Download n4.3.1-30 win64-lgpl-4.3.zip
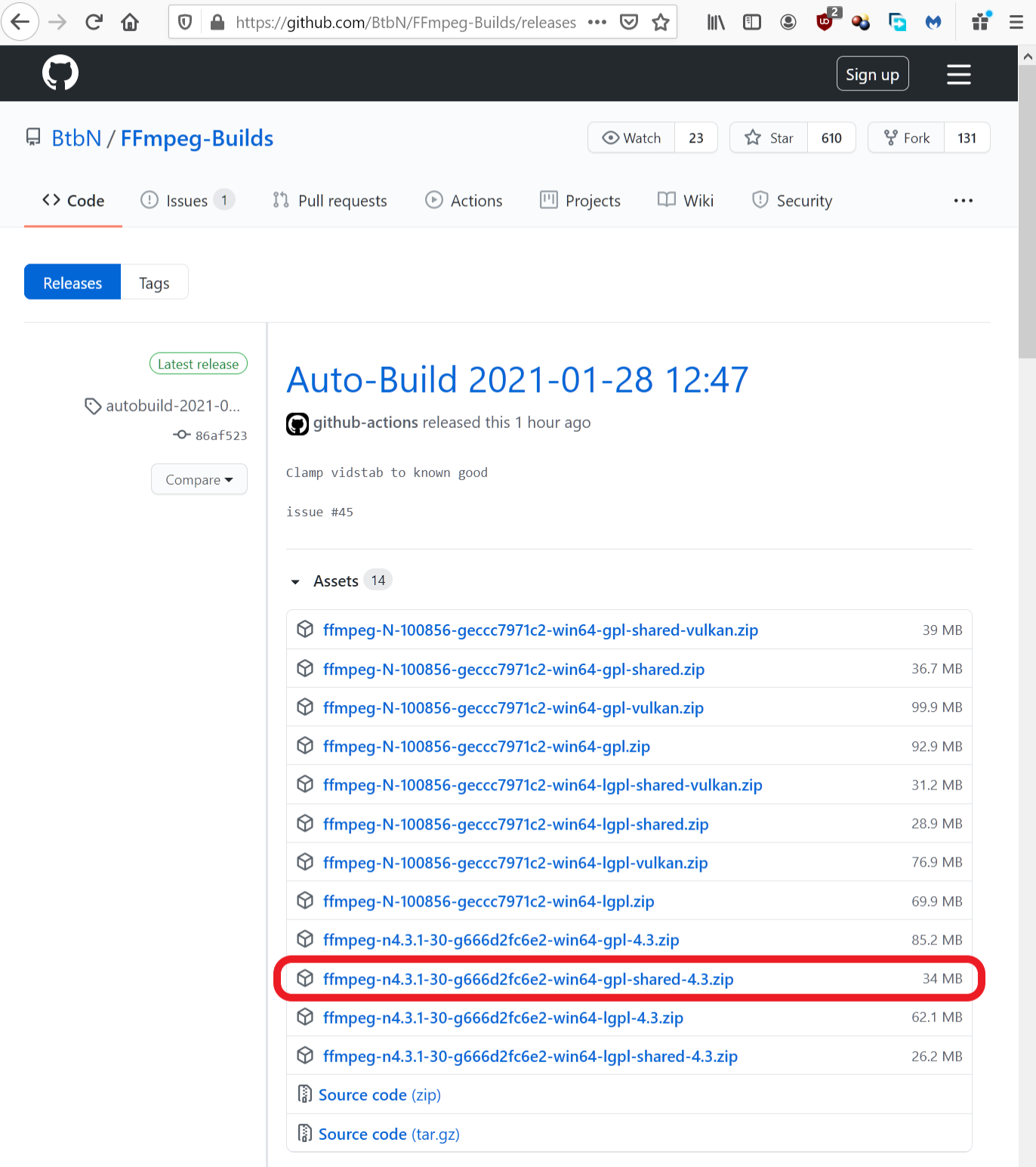 (503, 1018)
